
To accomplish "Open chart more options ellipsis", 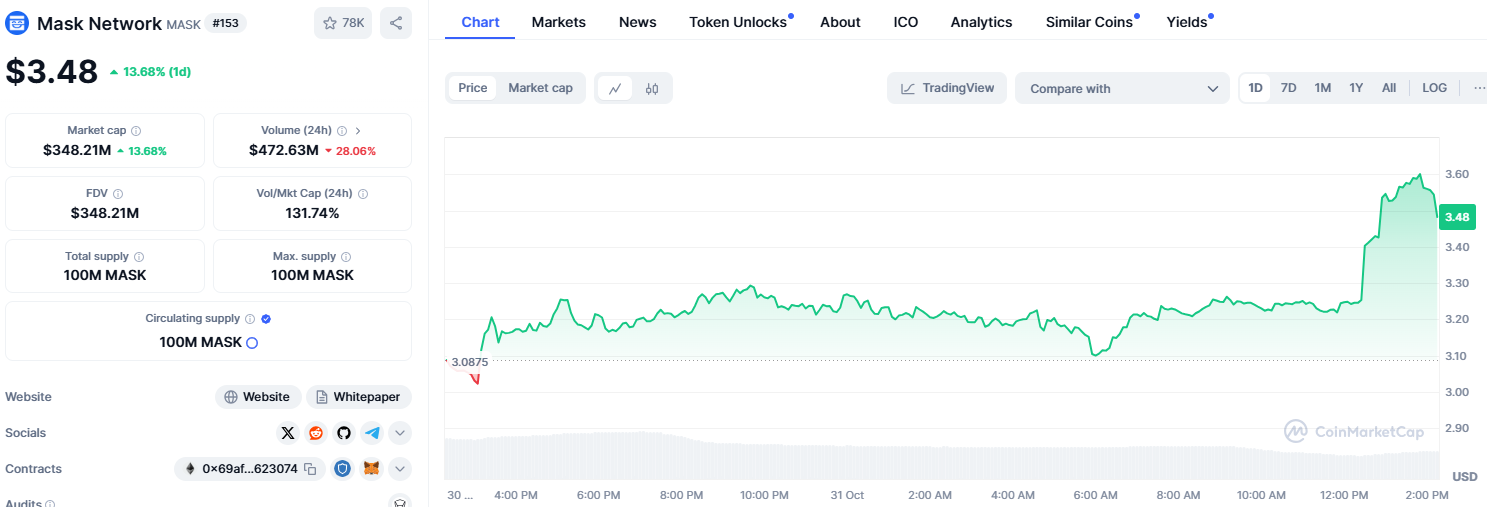I will coord(1479,88).
